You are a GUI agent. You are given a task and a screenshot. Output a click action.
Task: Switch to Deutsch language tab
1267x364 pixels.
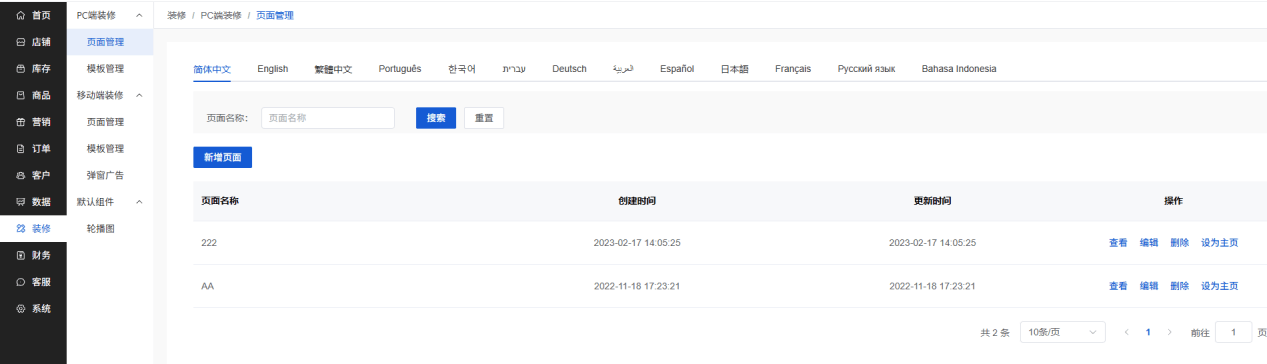(x=569, y=69)
